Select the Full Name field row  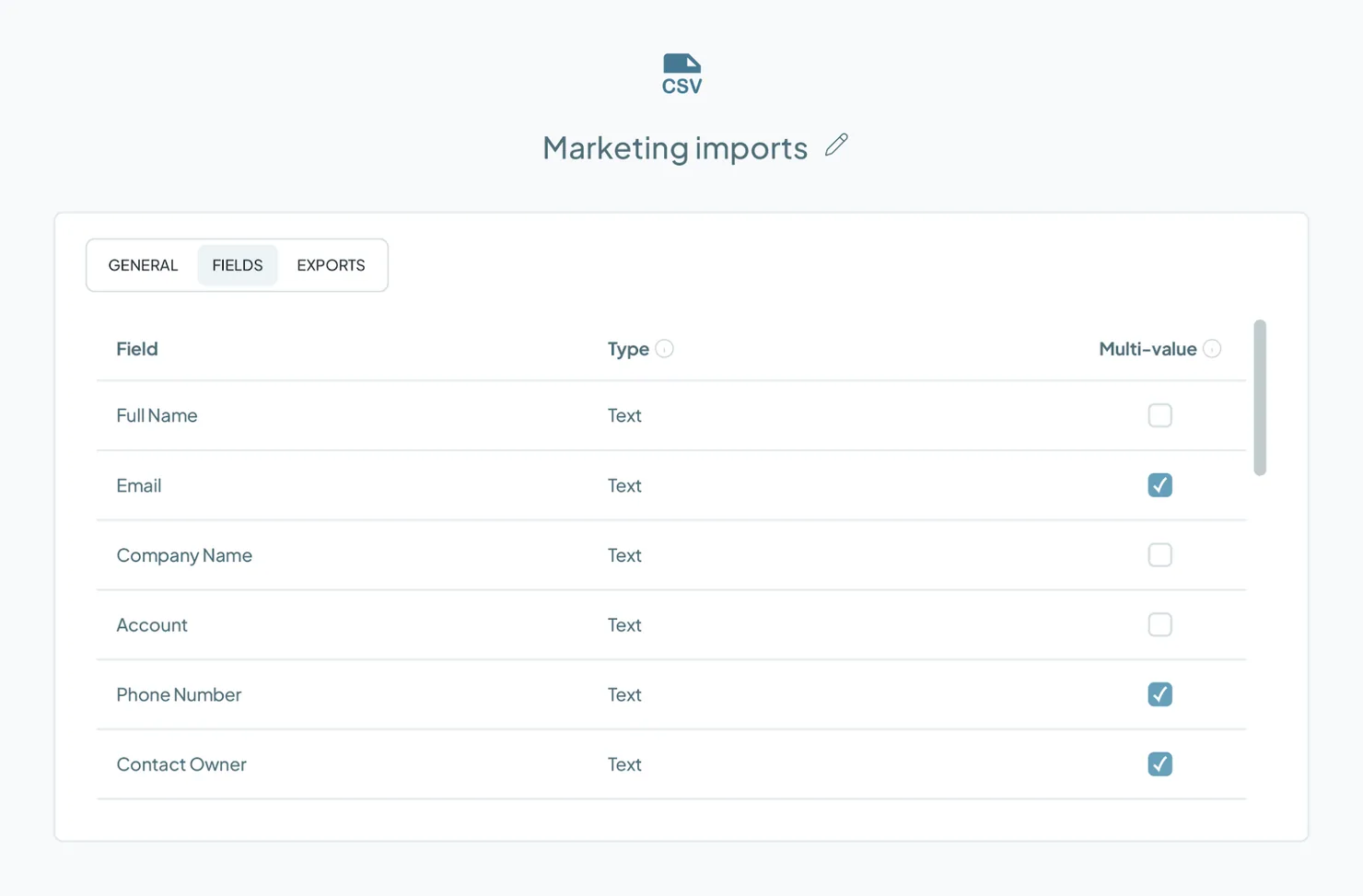(x=671, y=415)
